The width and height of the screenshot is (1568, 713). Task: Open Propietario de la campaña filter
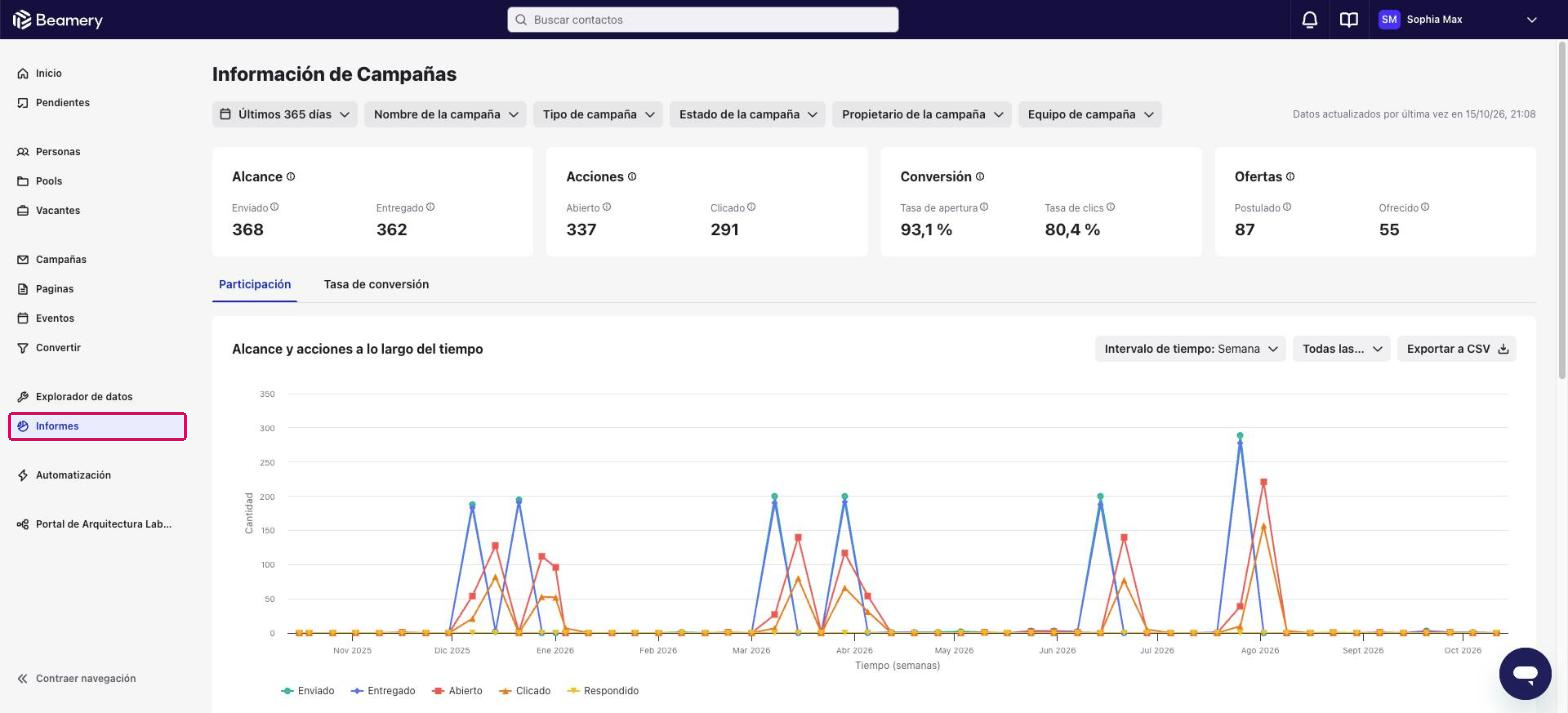[x=922, y=114]
